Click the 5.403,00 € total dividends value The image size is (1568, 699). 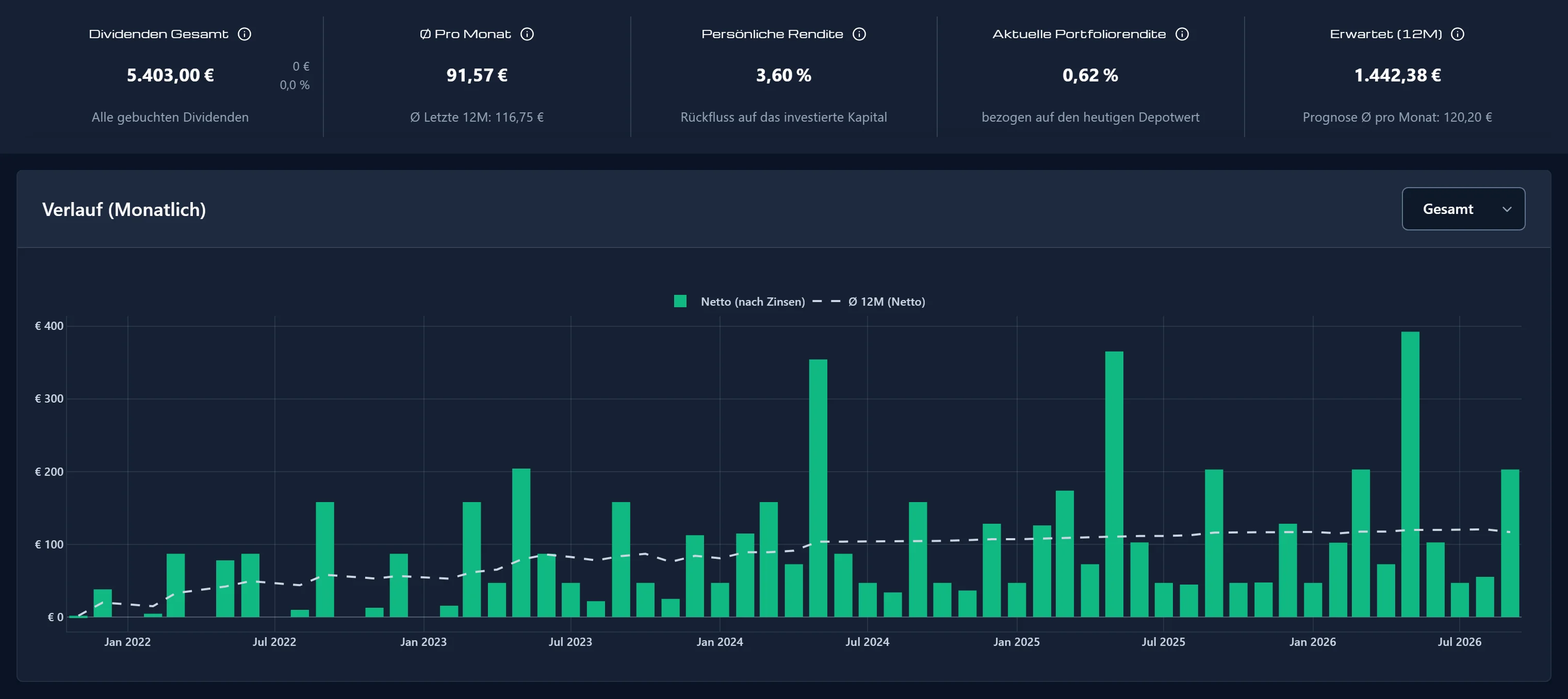[170, 75]
